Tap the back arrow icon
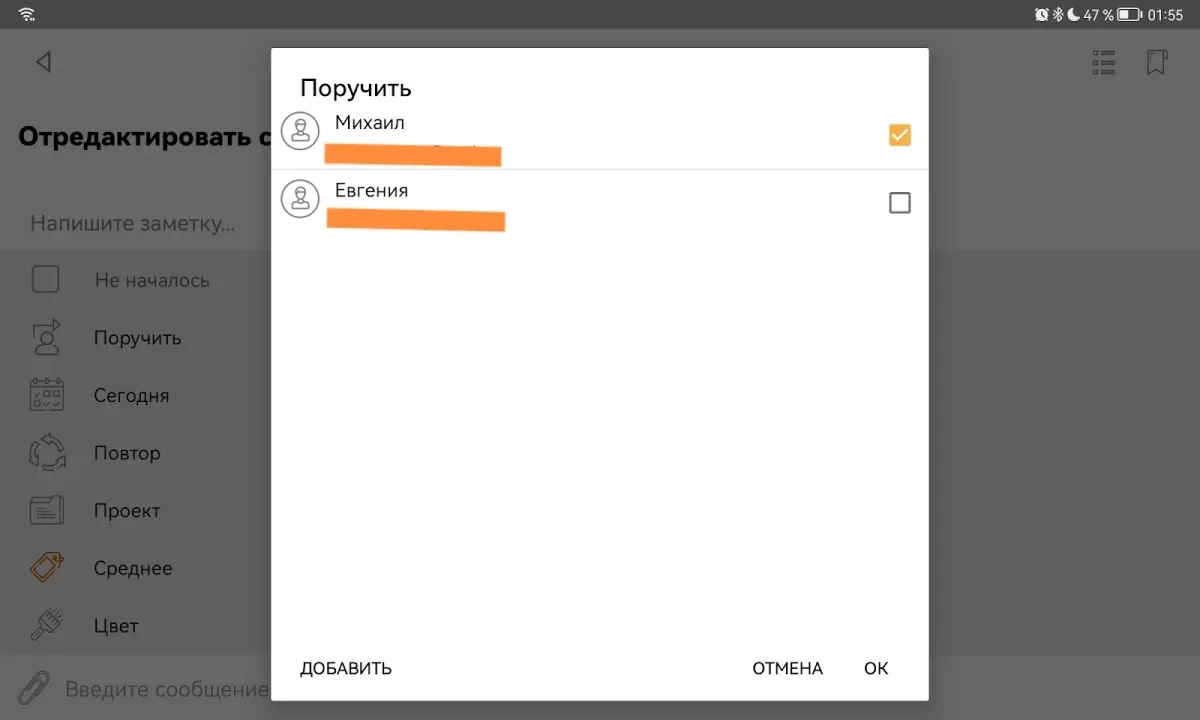The height and width of the screenshot is (720, 1200). [x=43, y=62]
